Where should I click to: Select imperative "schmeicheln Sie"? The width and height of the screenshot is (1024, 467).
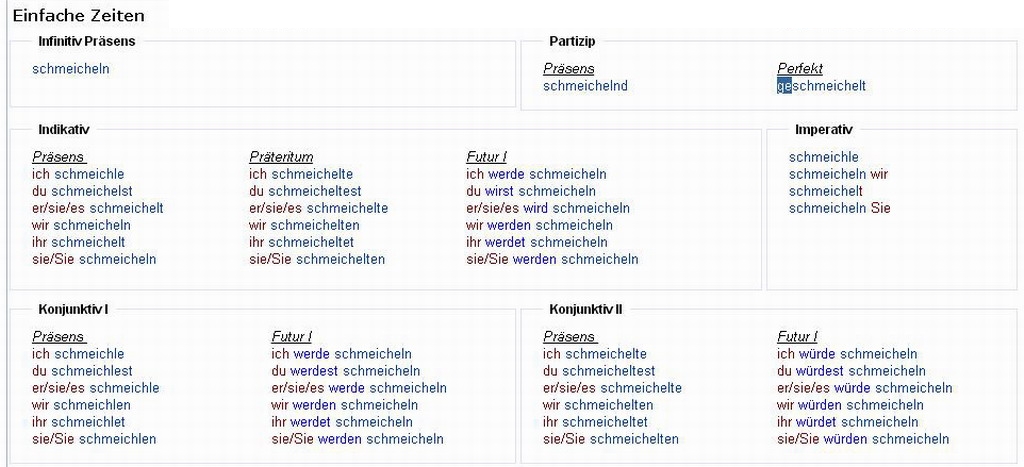839,208
